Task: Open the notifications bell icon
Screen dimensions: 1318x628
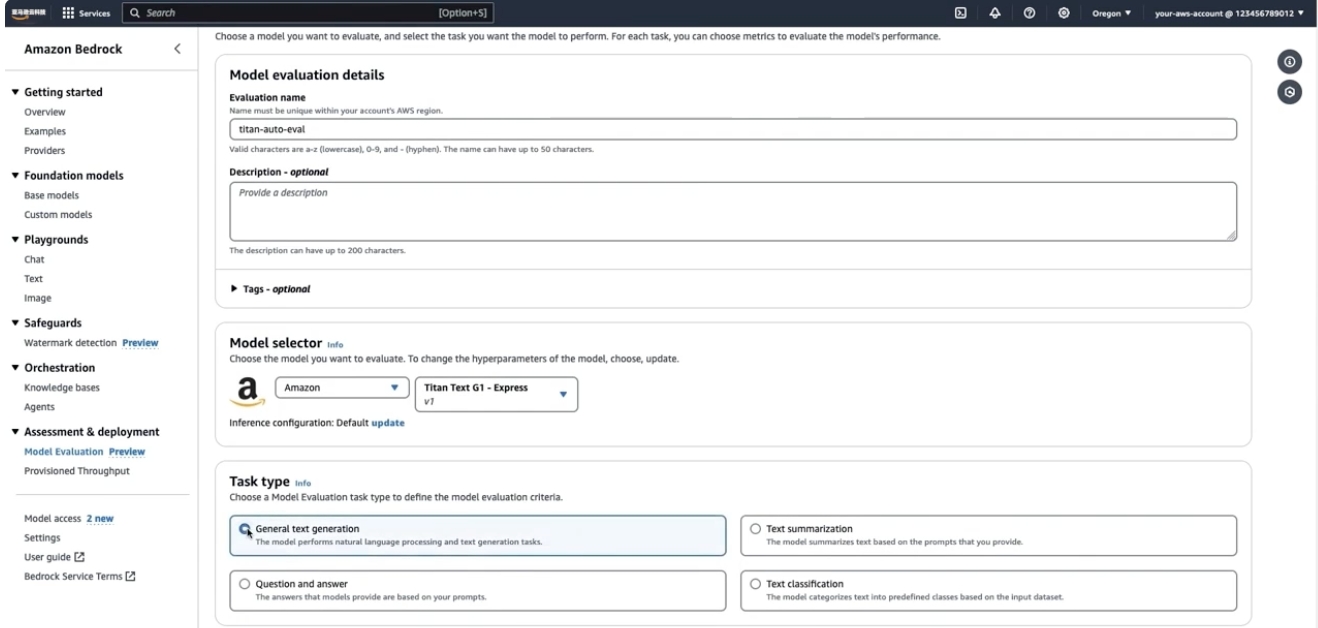Action: tap(994, 13)
